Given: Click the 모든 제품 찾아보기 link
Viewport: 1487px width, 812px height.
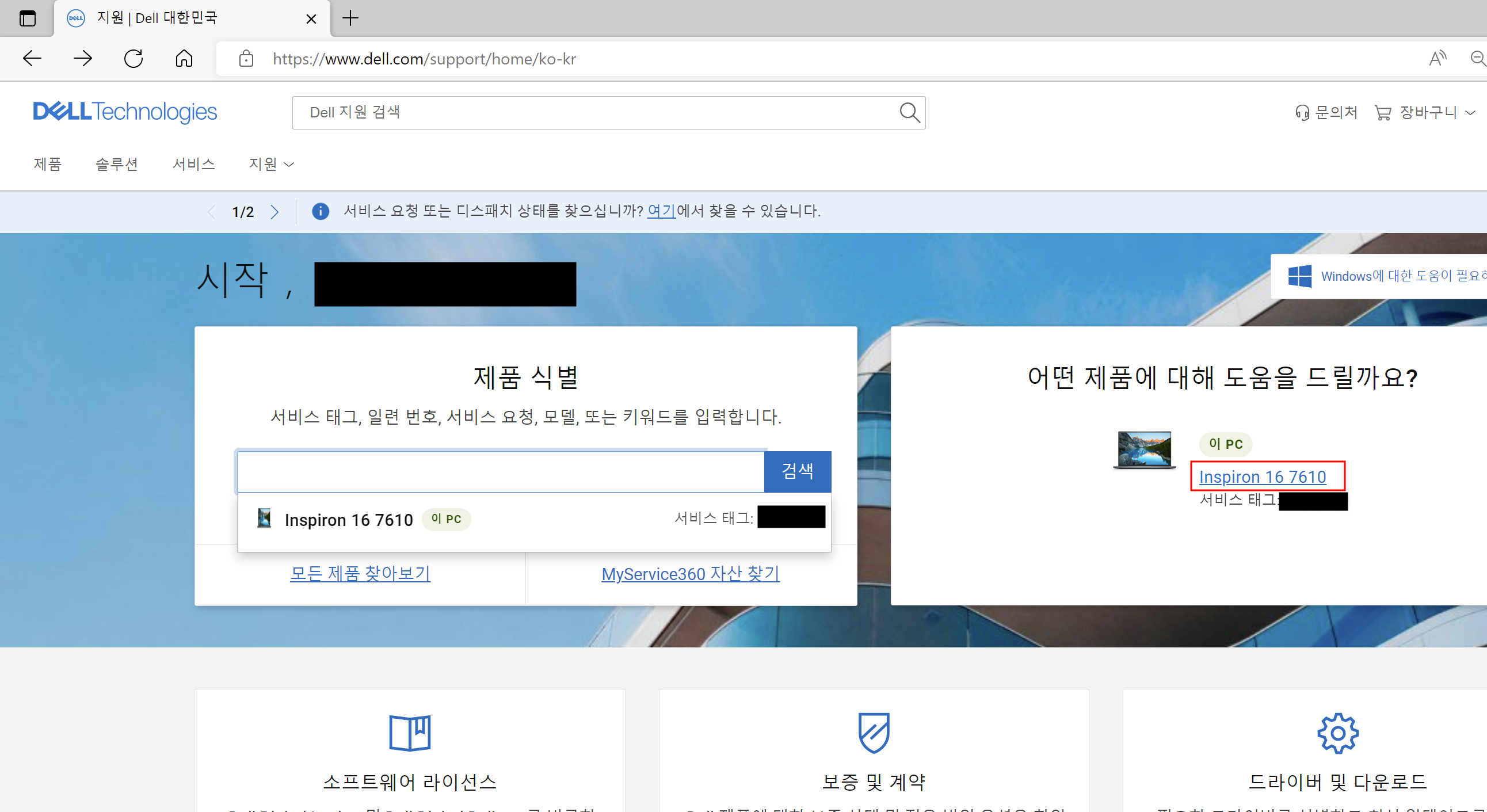Looking at the screenshot, I should tap(360, 573).
